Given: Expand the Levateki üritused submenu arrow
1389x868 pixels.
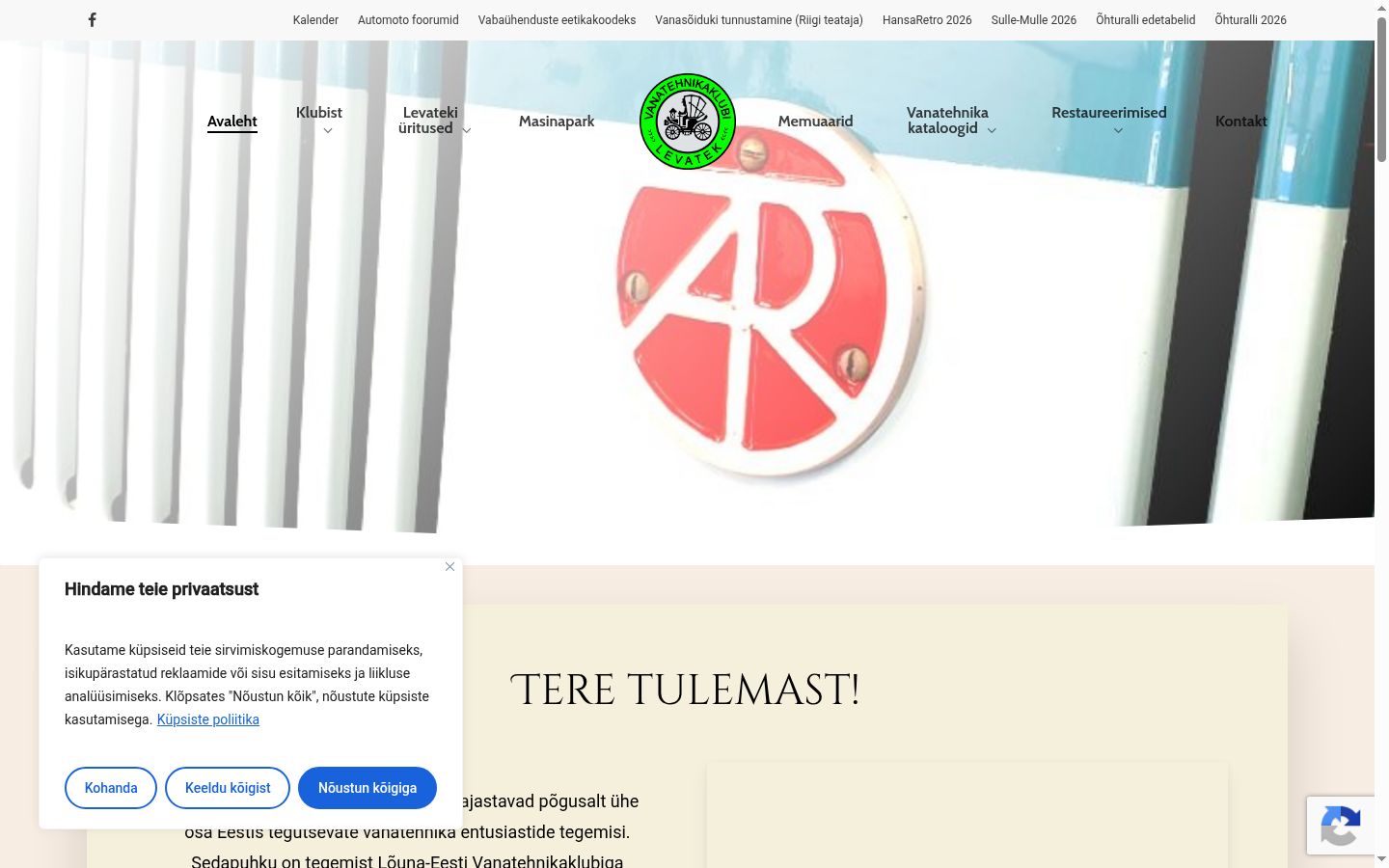Looking at the screenshot, I should point(467,130).
